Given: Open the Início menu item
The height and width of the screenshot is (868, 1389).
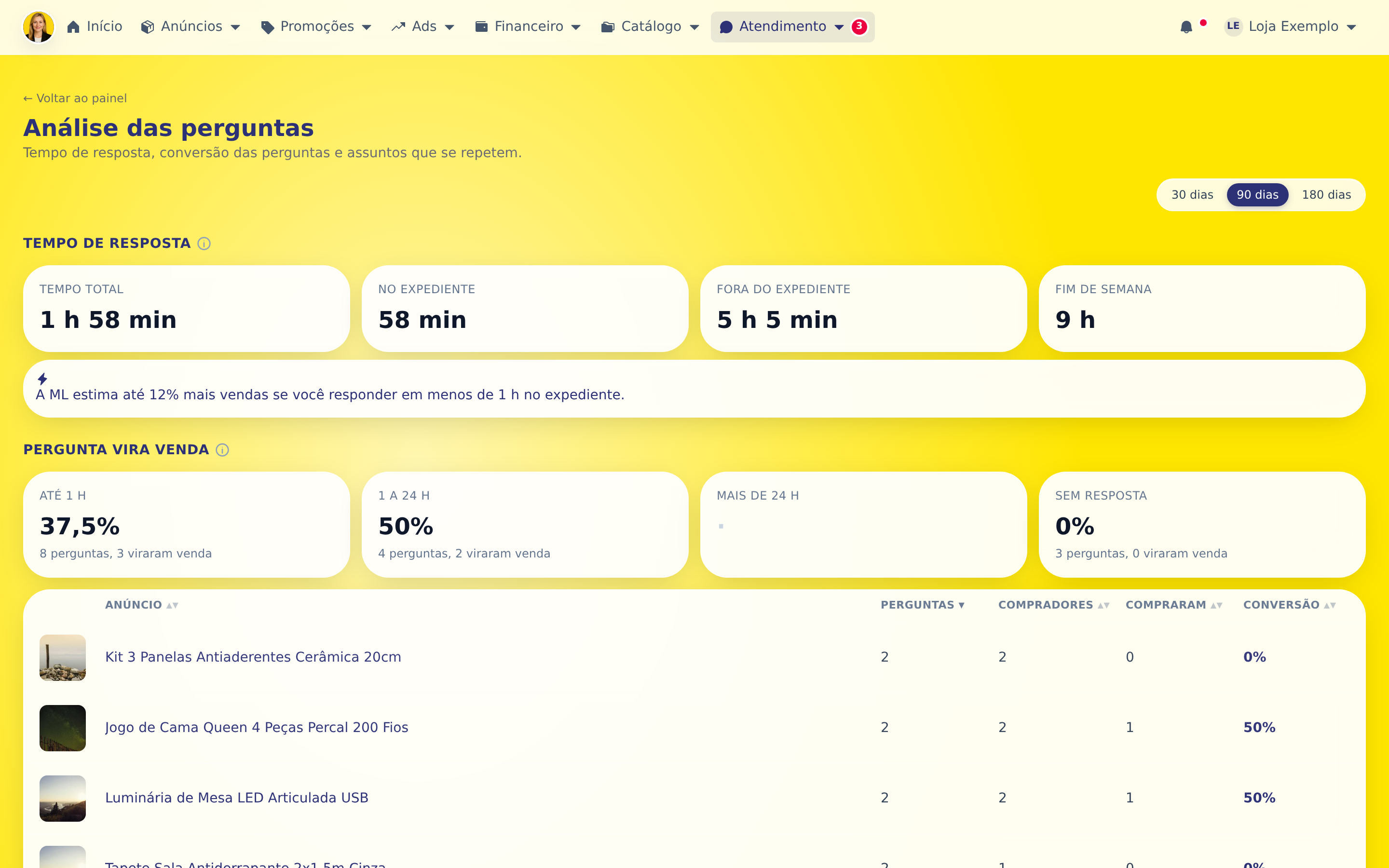Looking at the screenshot, I should [x=95, y=27].
